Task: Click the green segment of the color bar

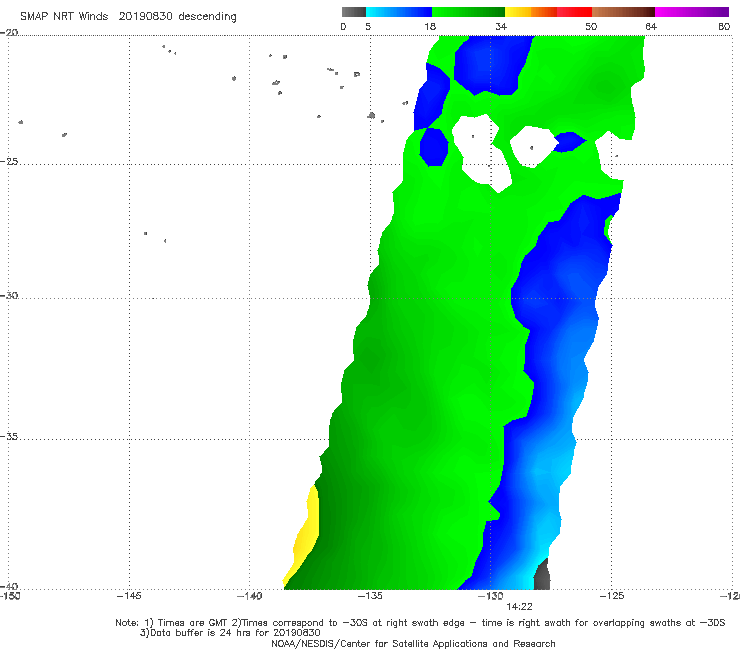Action: tap(468, 12)
